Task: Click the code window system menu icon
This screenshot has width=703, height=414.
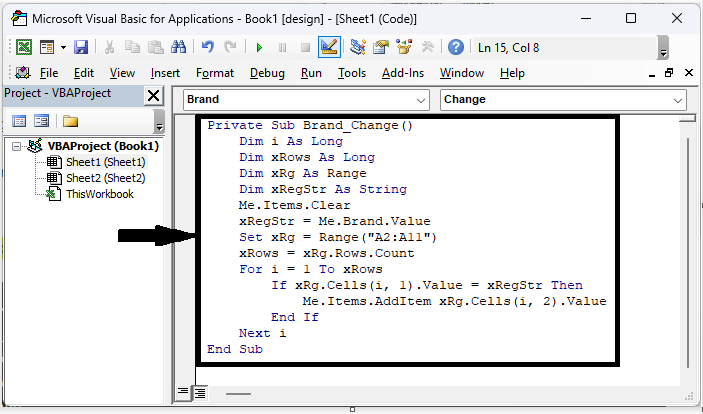Action: pos(22,73)
